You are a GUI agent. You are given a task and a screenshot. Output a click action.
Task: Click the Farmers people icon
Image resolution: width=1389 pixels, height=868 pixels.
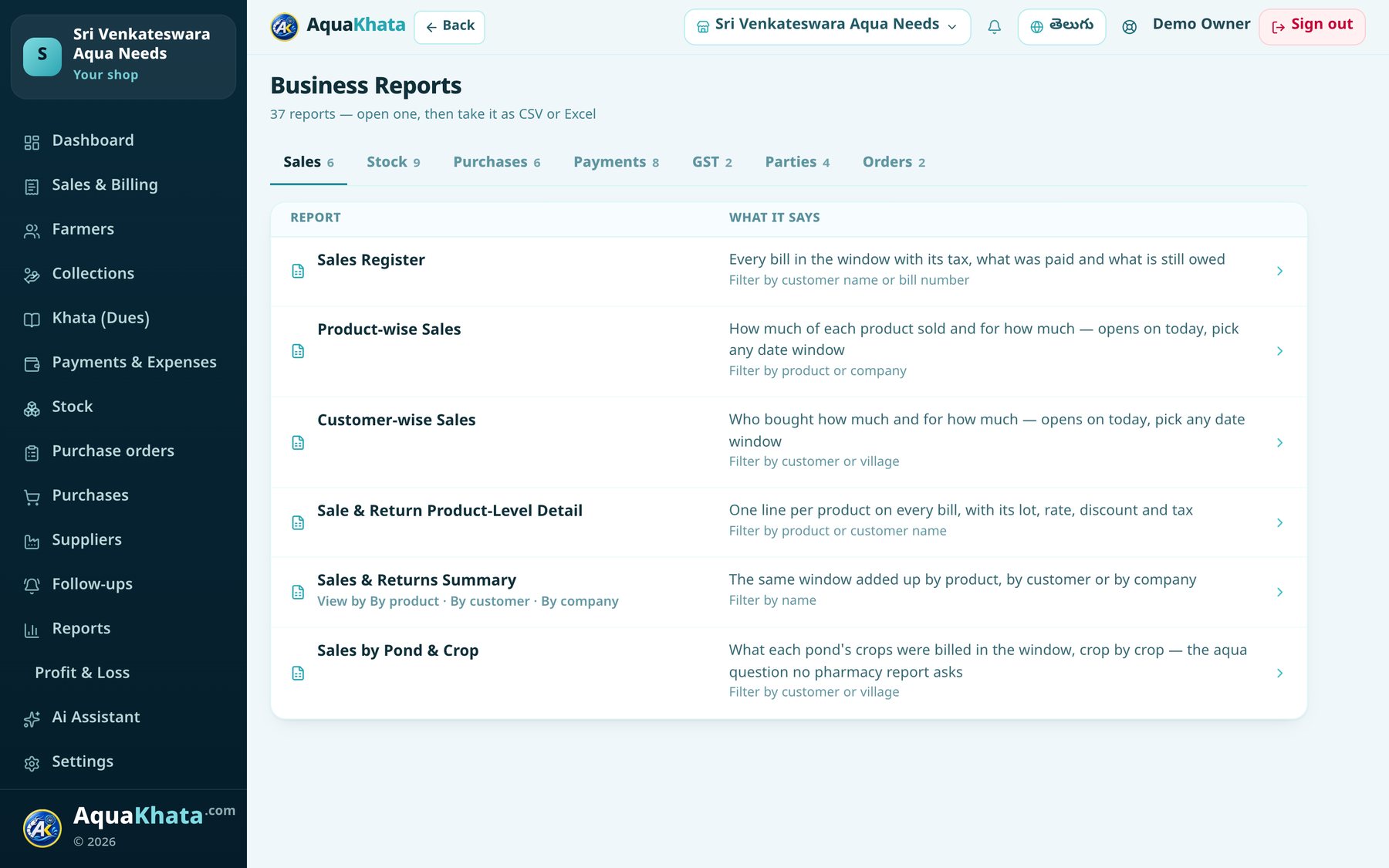click(x=32, y=231)
